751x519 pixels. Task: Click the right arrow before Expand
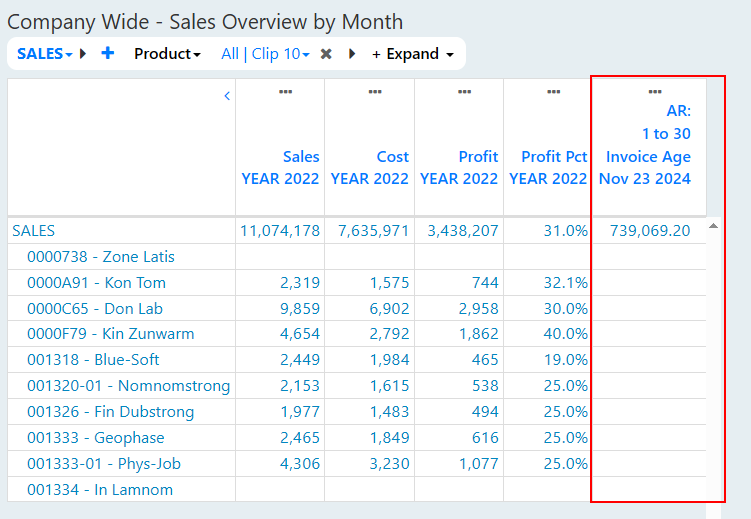click(x=352, y=54)
